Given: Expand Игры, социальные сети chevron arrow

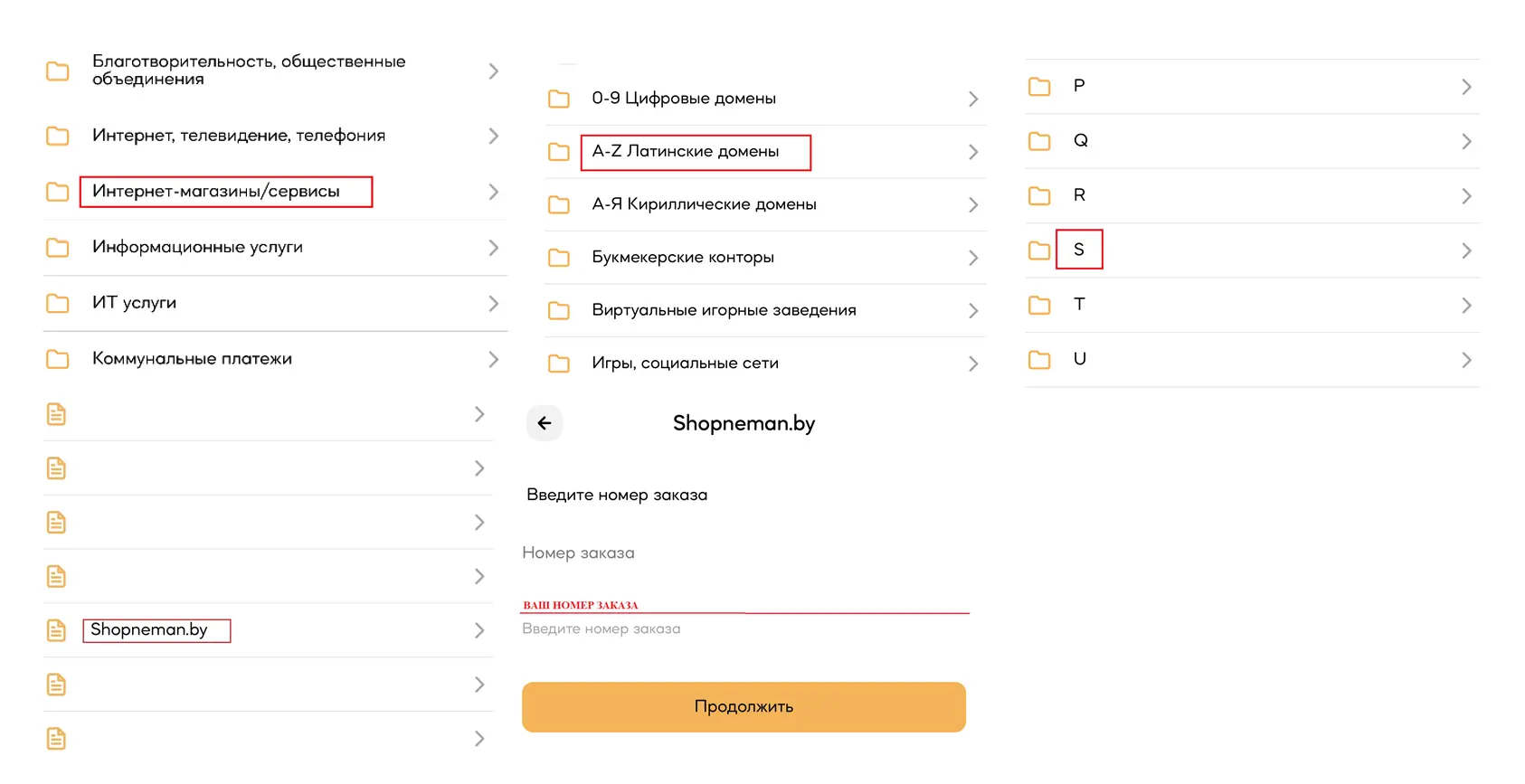Looking at the screenshot, I should click(973, 364).
